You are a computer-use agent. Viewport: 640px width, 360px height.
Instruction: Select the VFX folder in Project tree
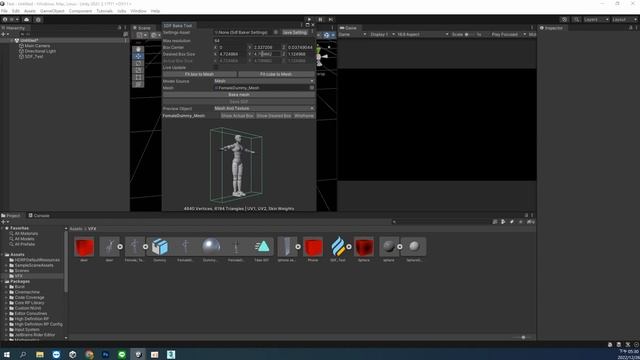pyautogui.click(x=18, y=276)
